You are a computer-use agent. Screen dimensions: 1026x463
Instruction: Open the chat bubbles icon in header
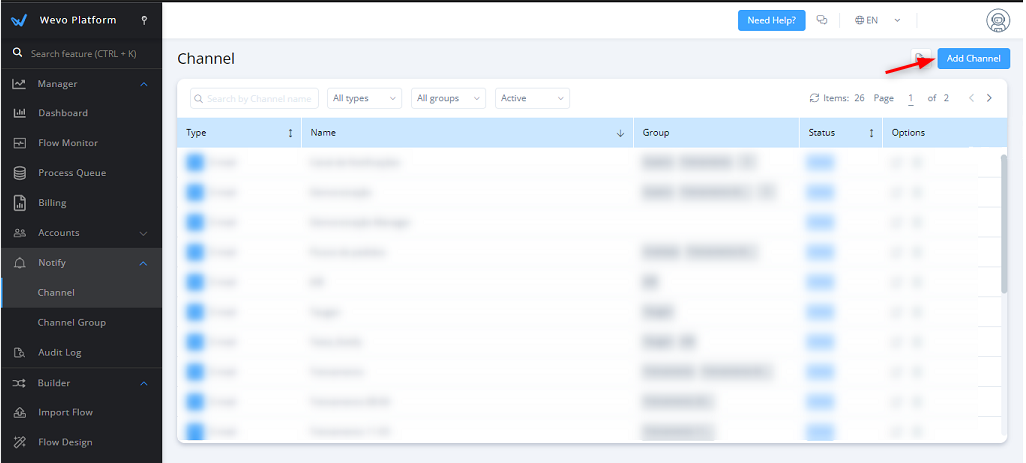coord(822,20)
